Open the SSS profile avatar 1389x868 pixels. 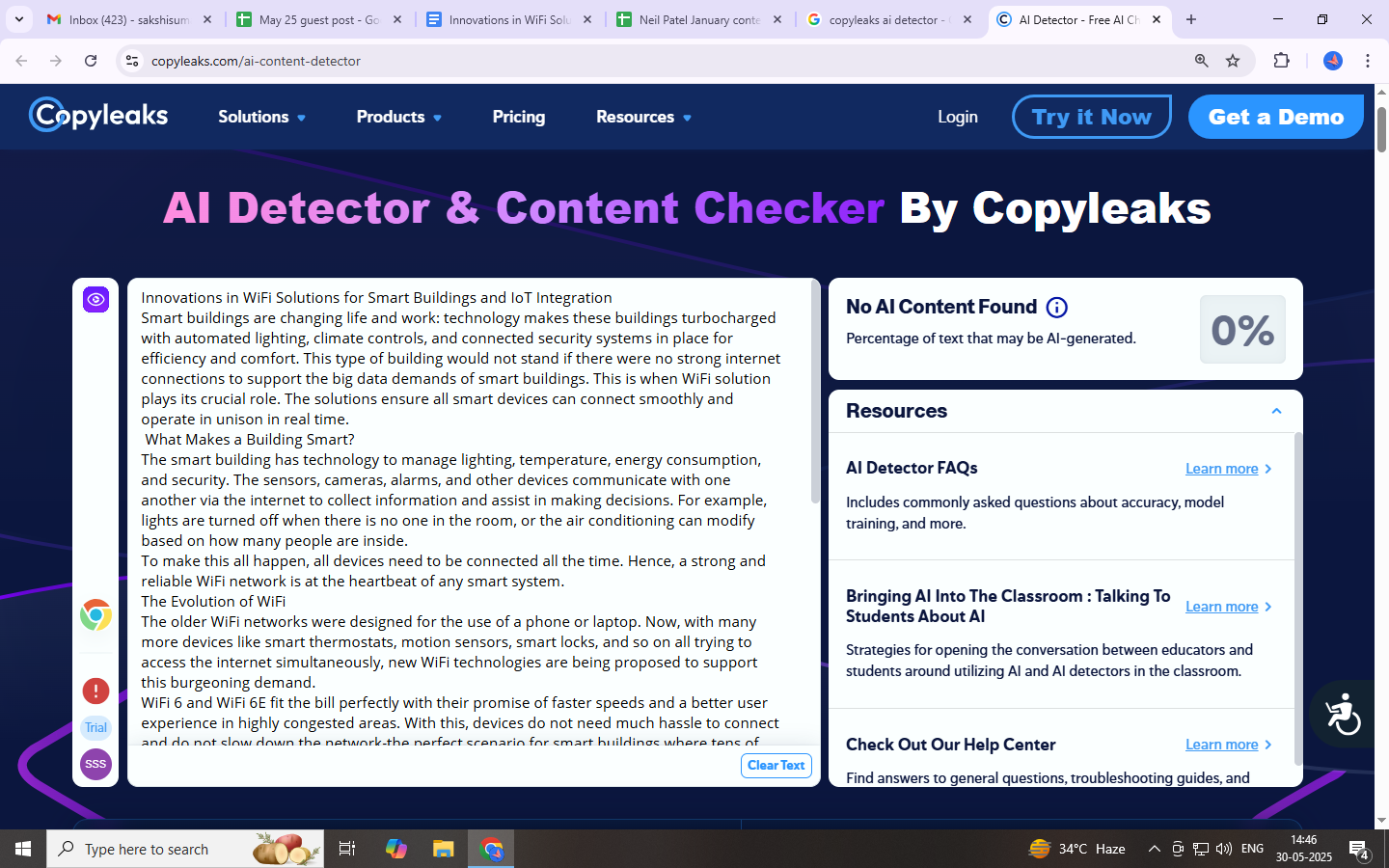[95, 764]
